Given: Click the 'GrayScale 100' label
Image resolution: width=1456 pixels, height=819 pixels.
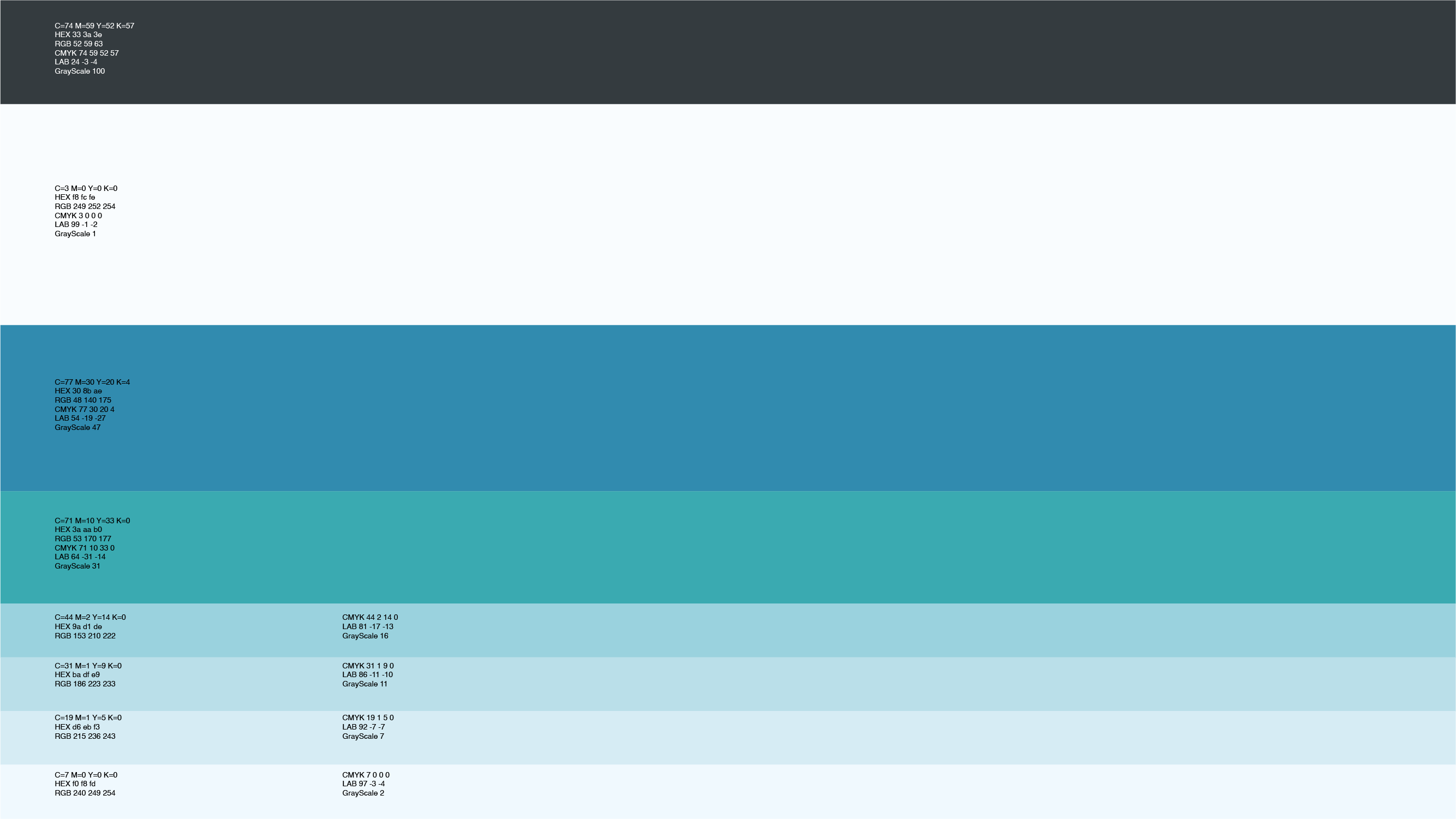Looking at the screenshot, I should (80, 71).
